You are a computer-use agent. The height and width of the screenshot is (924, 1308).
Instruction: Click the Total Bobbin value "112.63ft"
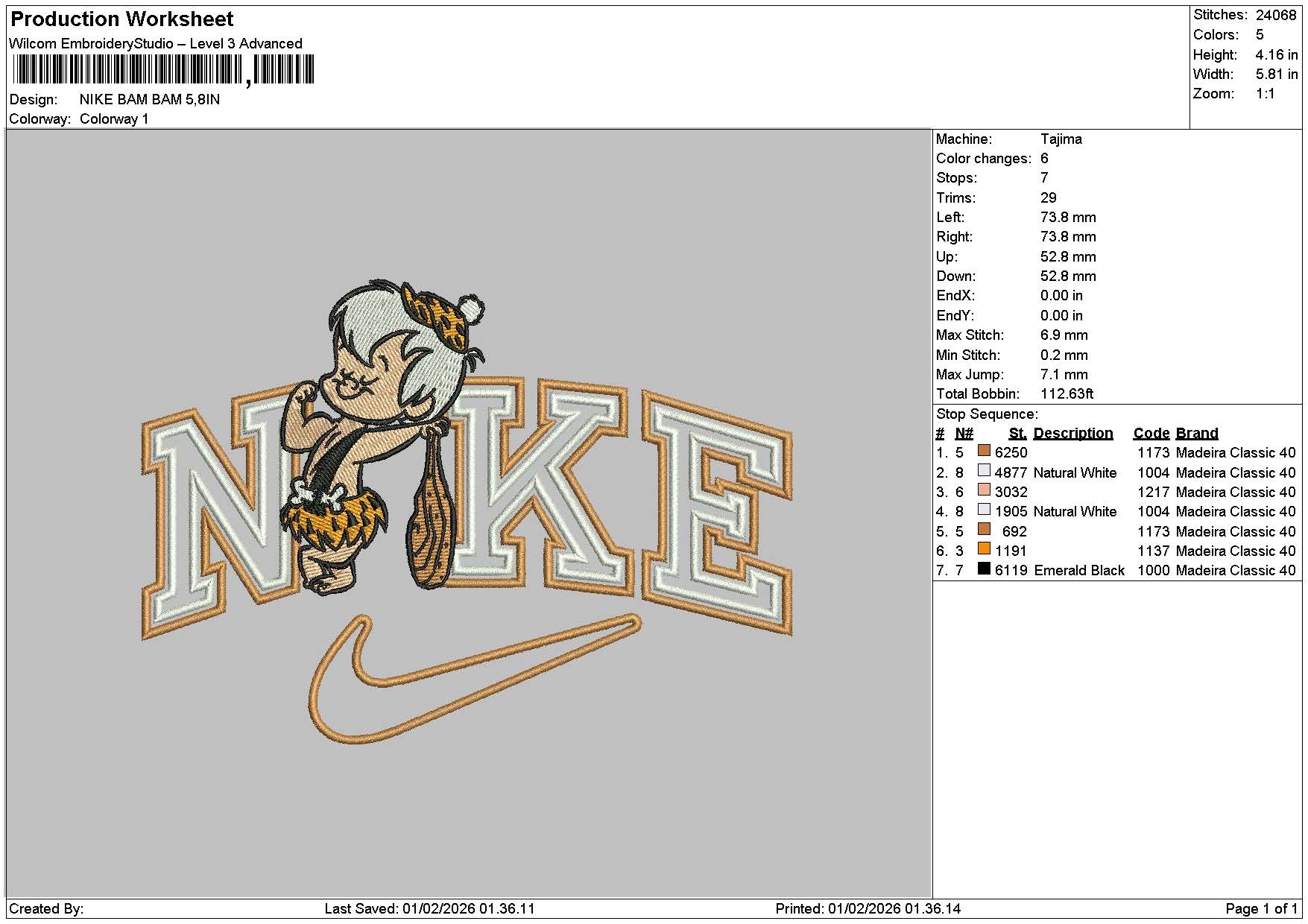pyautogui.click(x=1067, y=393)
